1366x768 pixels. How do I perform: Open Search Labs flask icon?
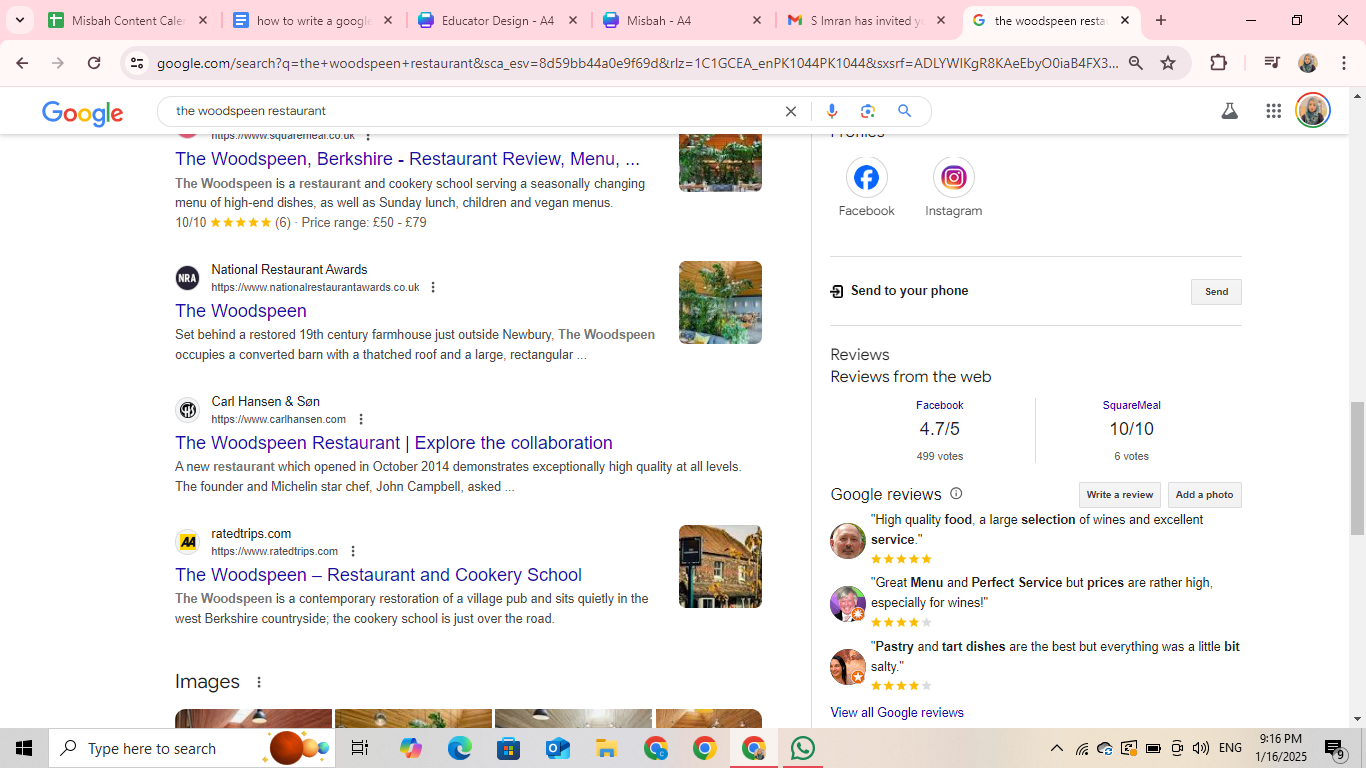(1230, 111)
